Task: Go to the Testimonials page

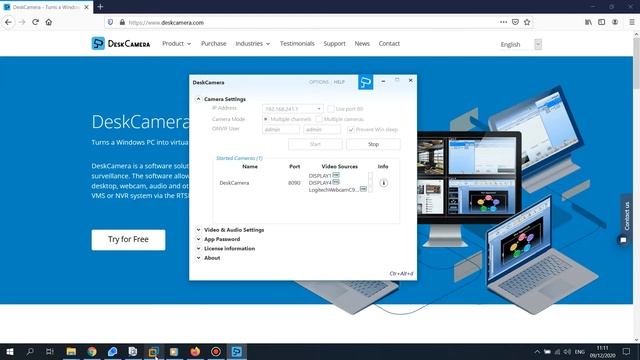Action: coord(297,43)
